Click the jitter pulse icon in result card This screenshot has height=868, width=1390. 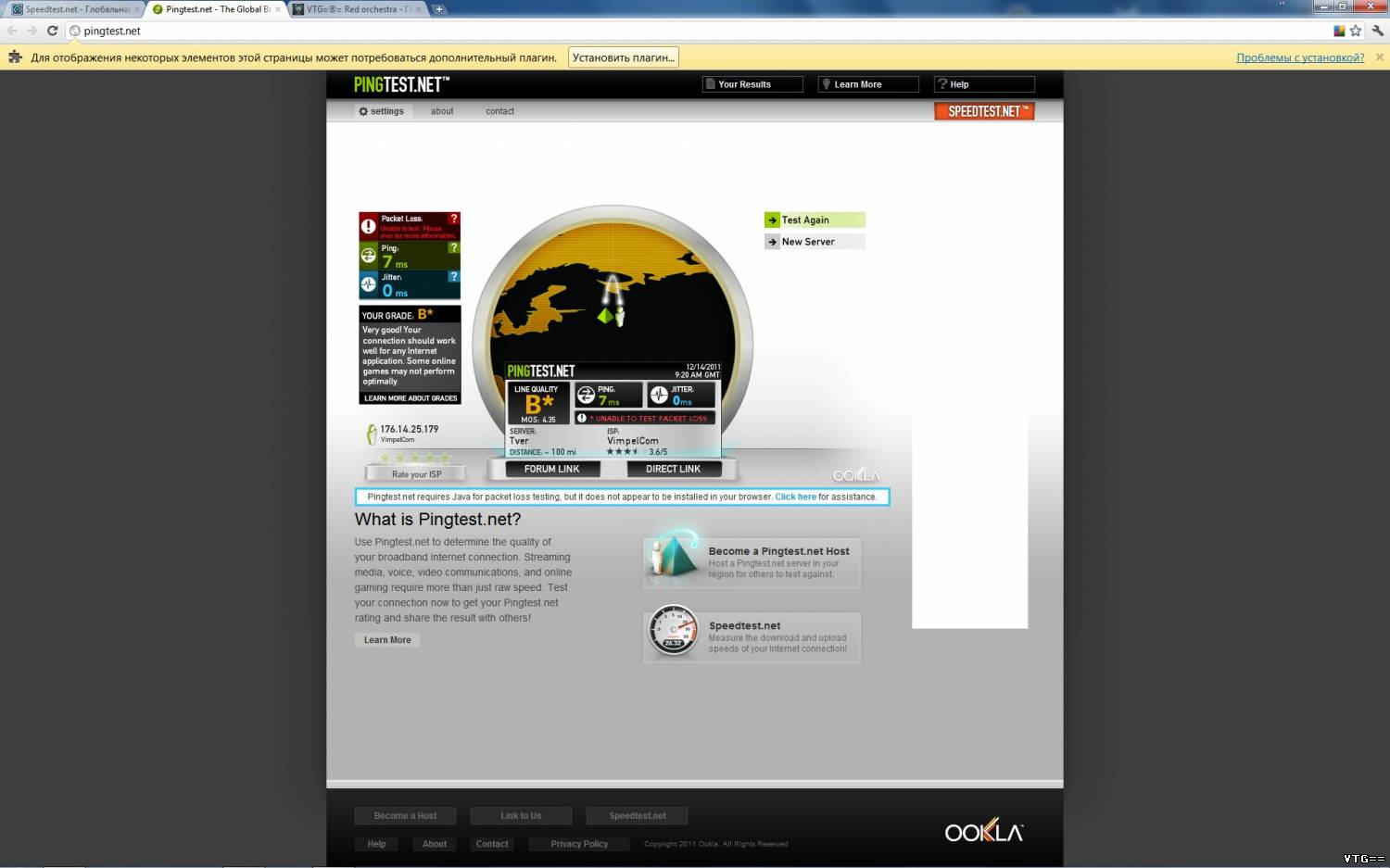point(659,396)
